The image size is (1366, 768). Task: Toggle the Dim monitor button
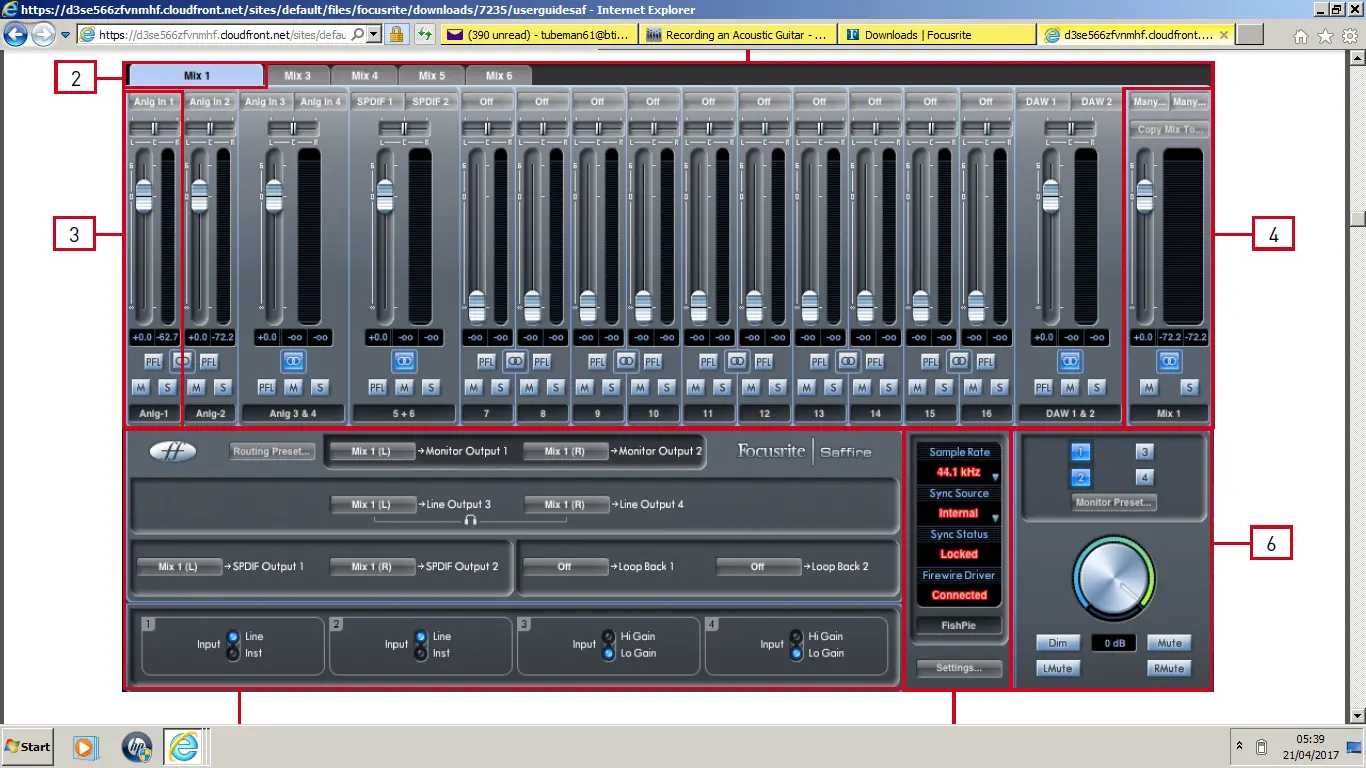click(x=1057, y=643)
